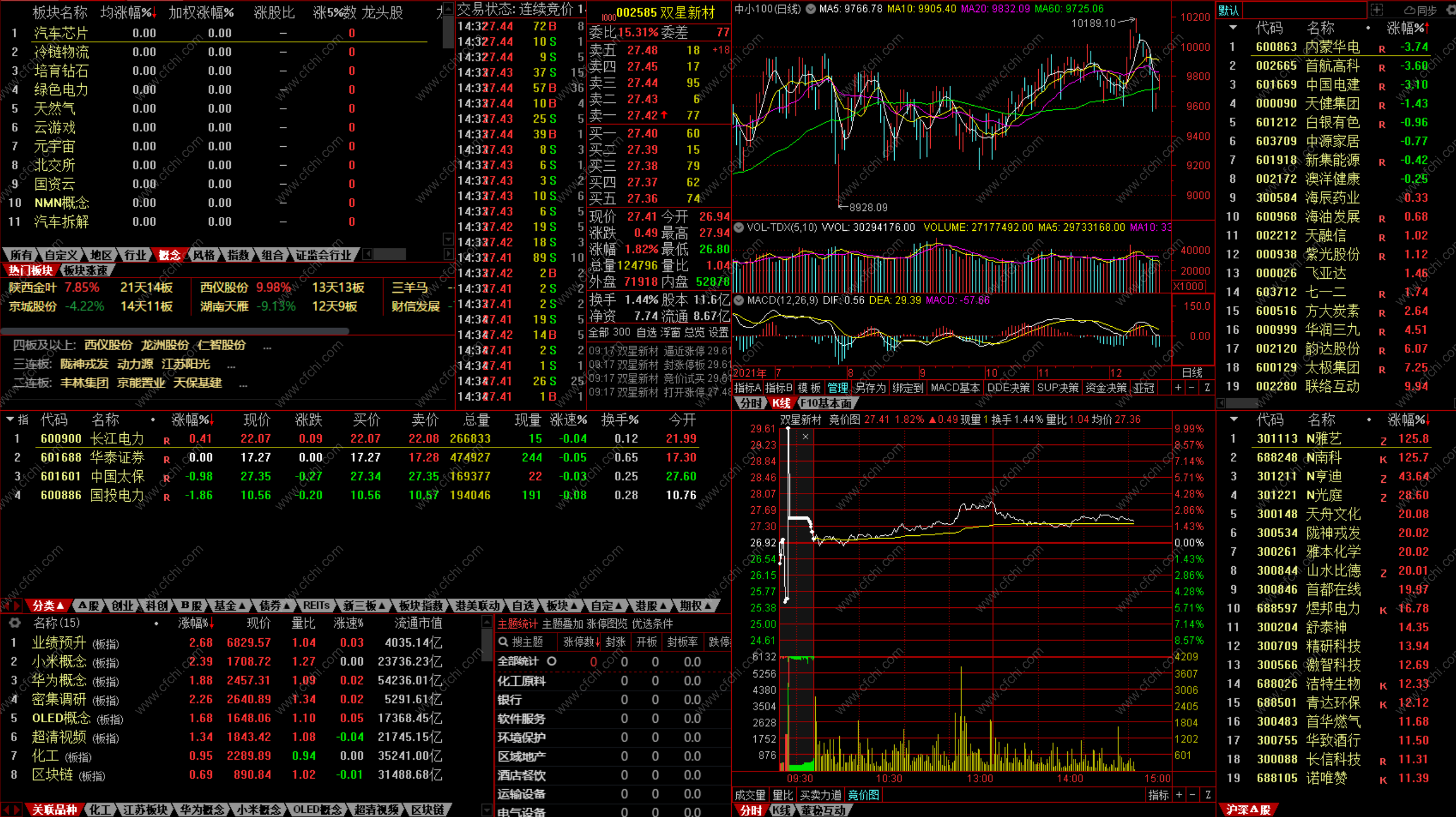Open the dropdown arrow beside 代码 in top-right list
The width and height of the screenshot is (1456, 817).
click(x=1233, y=28)
